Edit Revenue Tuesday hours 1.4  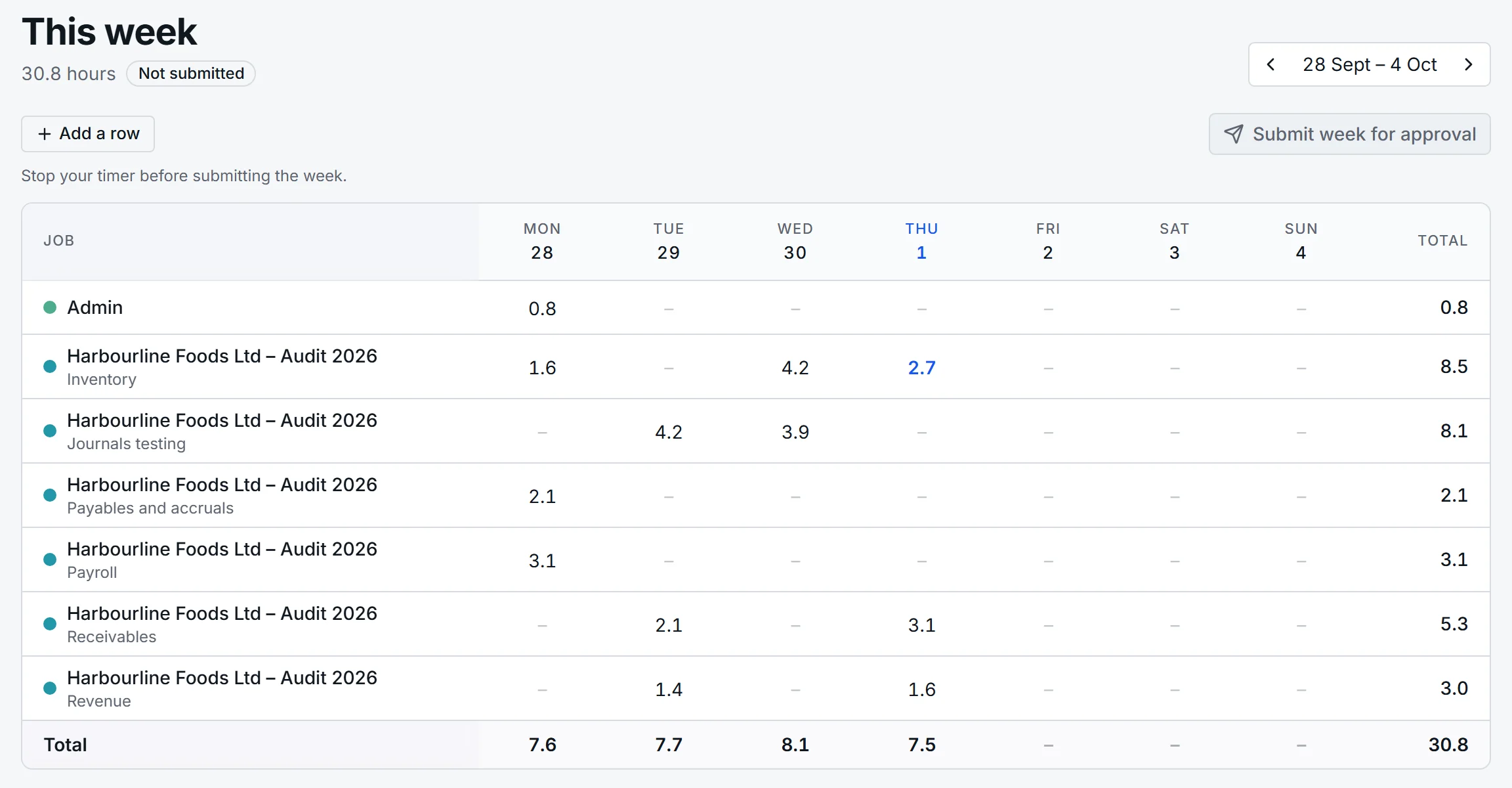669,689
